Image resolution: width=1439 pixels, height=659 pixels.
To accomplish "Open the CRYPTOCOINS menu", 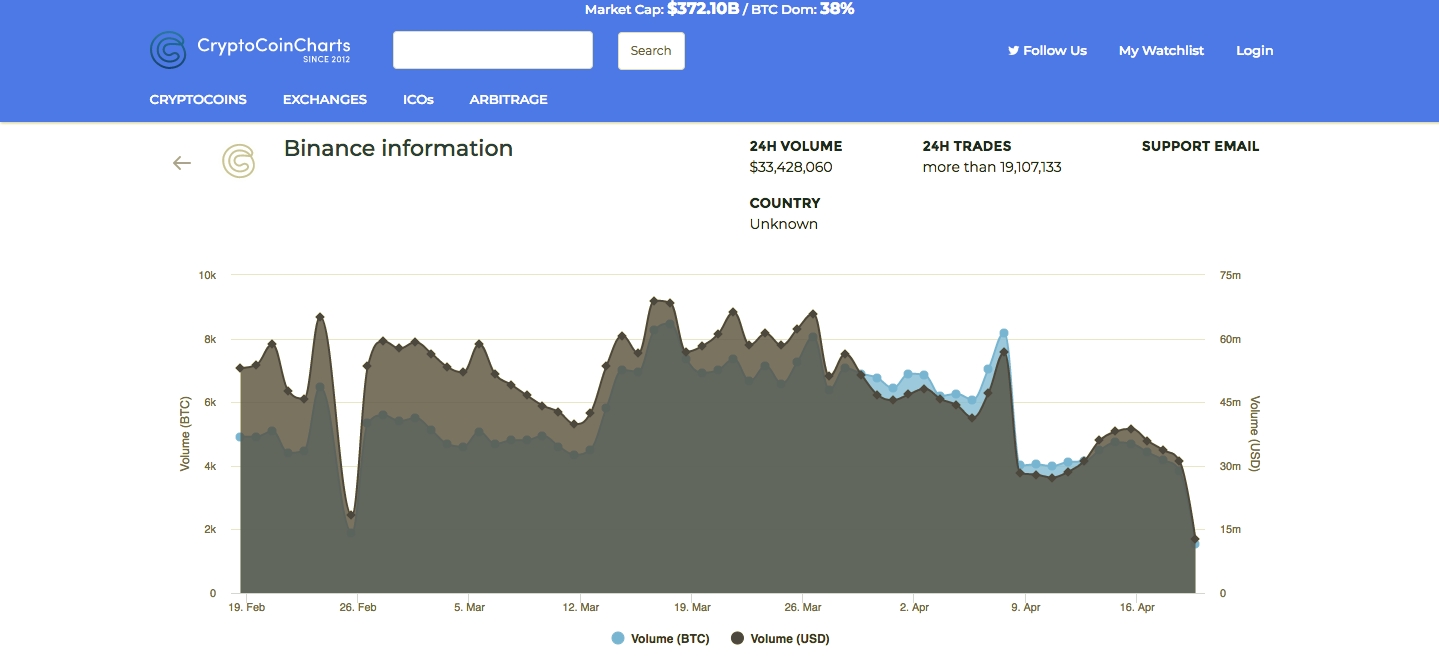I will pyautogui.click(x=198, y=99).
